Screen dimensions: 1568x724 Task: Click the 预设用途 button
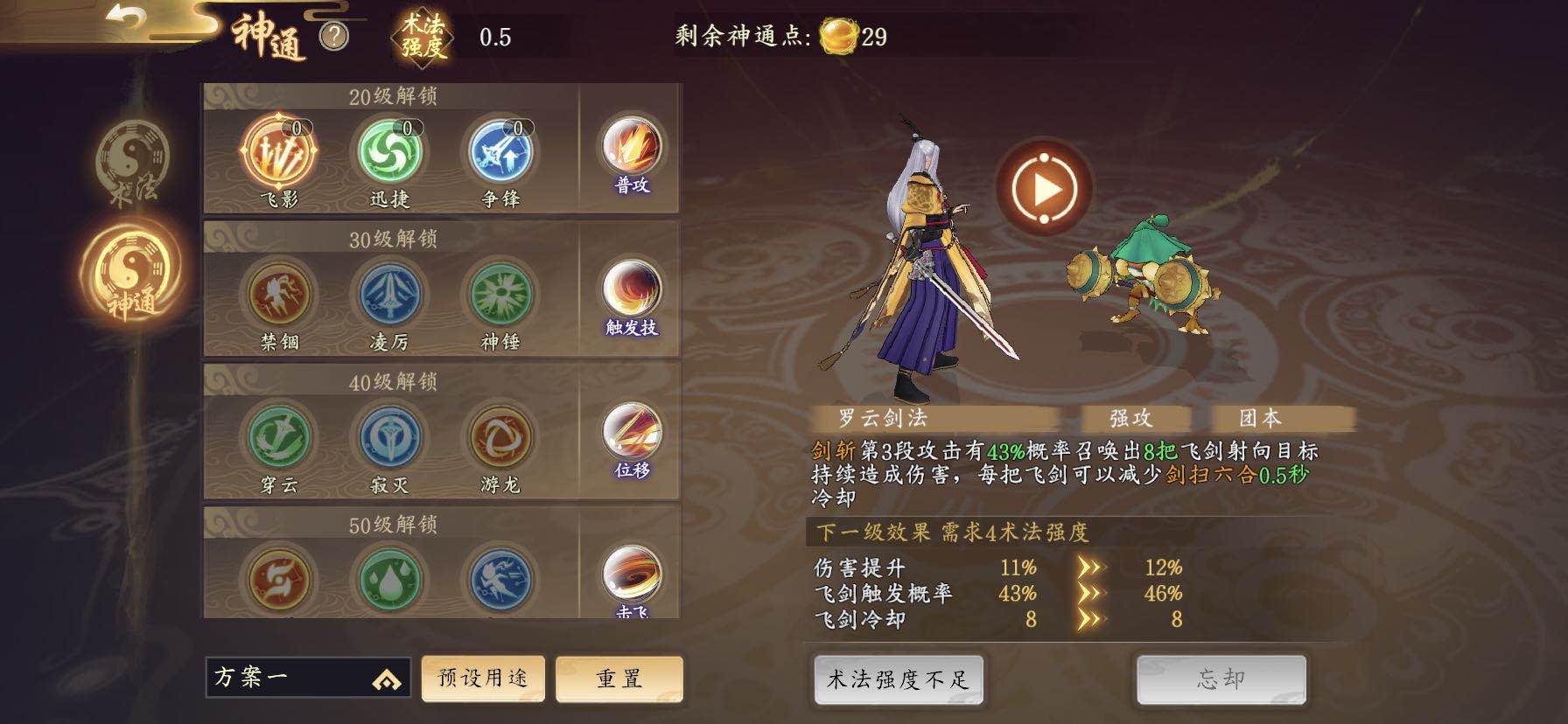click(483, 679)
